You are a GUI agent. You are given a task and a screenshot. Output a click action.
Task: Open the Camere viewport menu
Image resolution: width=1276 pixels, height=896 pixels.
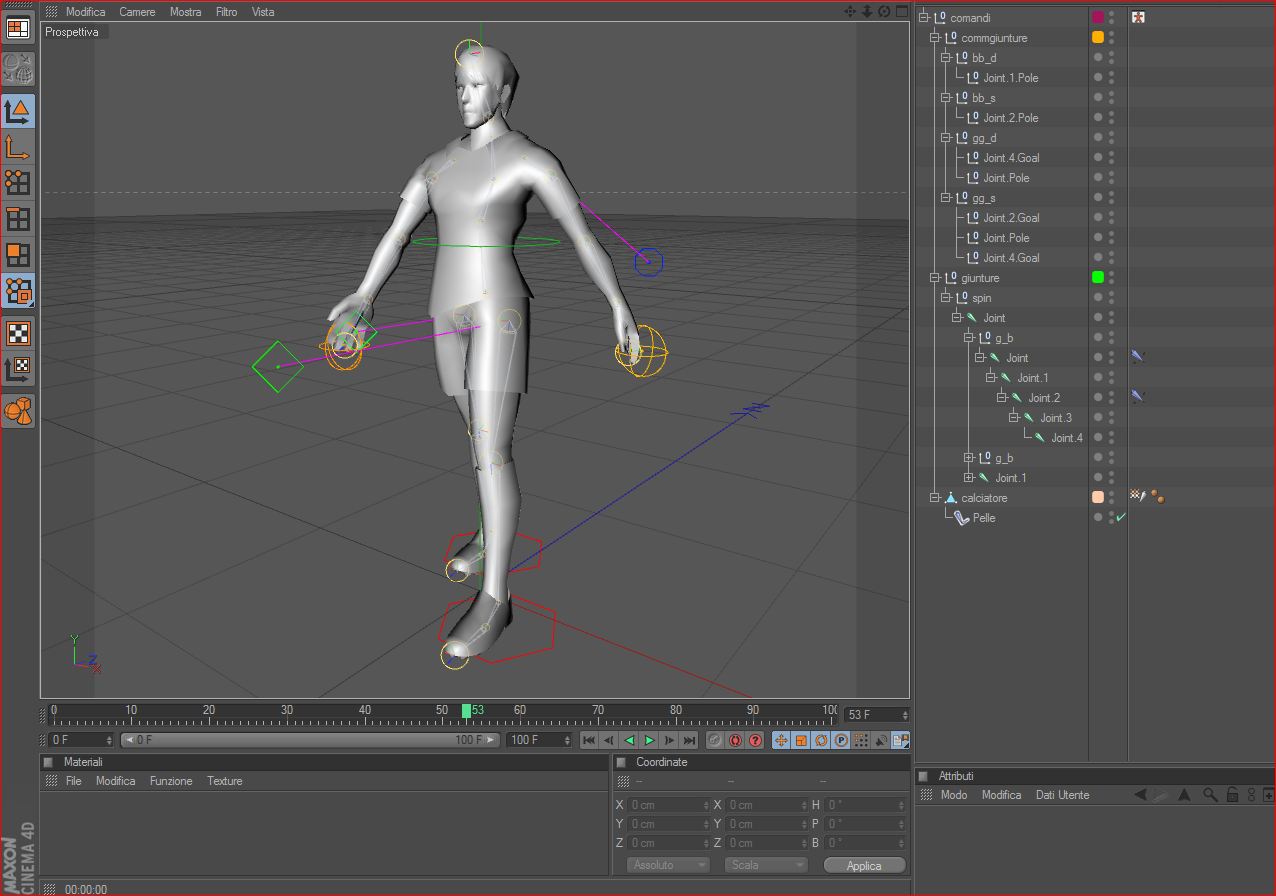pyautogui.click(x=137, y=12)
